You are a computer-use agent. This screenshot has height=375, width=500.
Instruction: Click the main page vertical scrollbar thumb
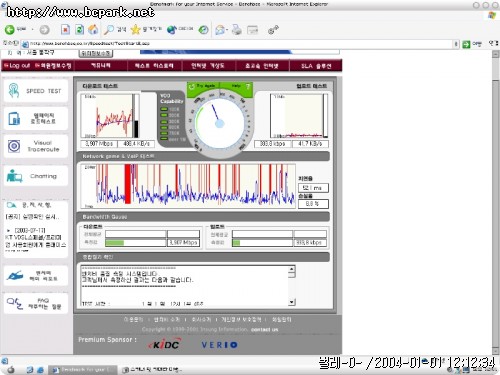496,213
